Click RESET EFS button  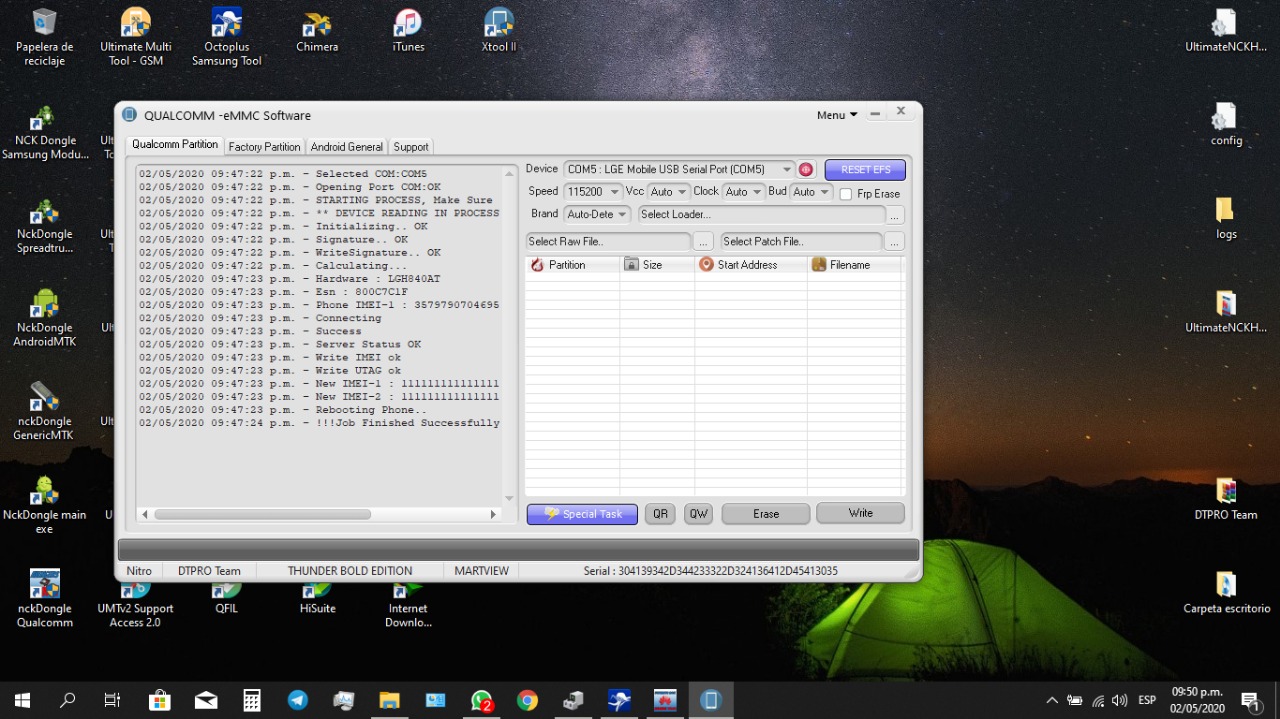click(x=865, y=170)
